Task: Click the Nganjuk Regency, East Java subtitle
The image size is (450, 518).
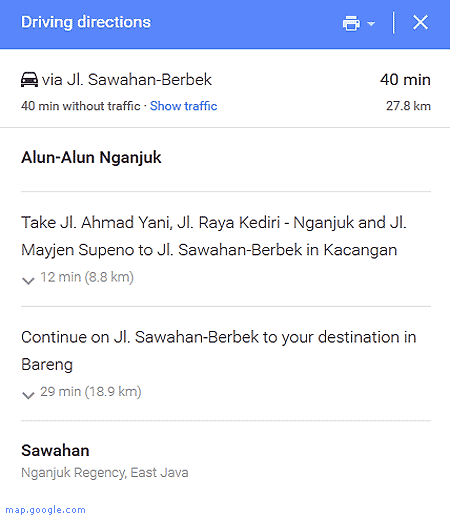Action: [105, 473]
